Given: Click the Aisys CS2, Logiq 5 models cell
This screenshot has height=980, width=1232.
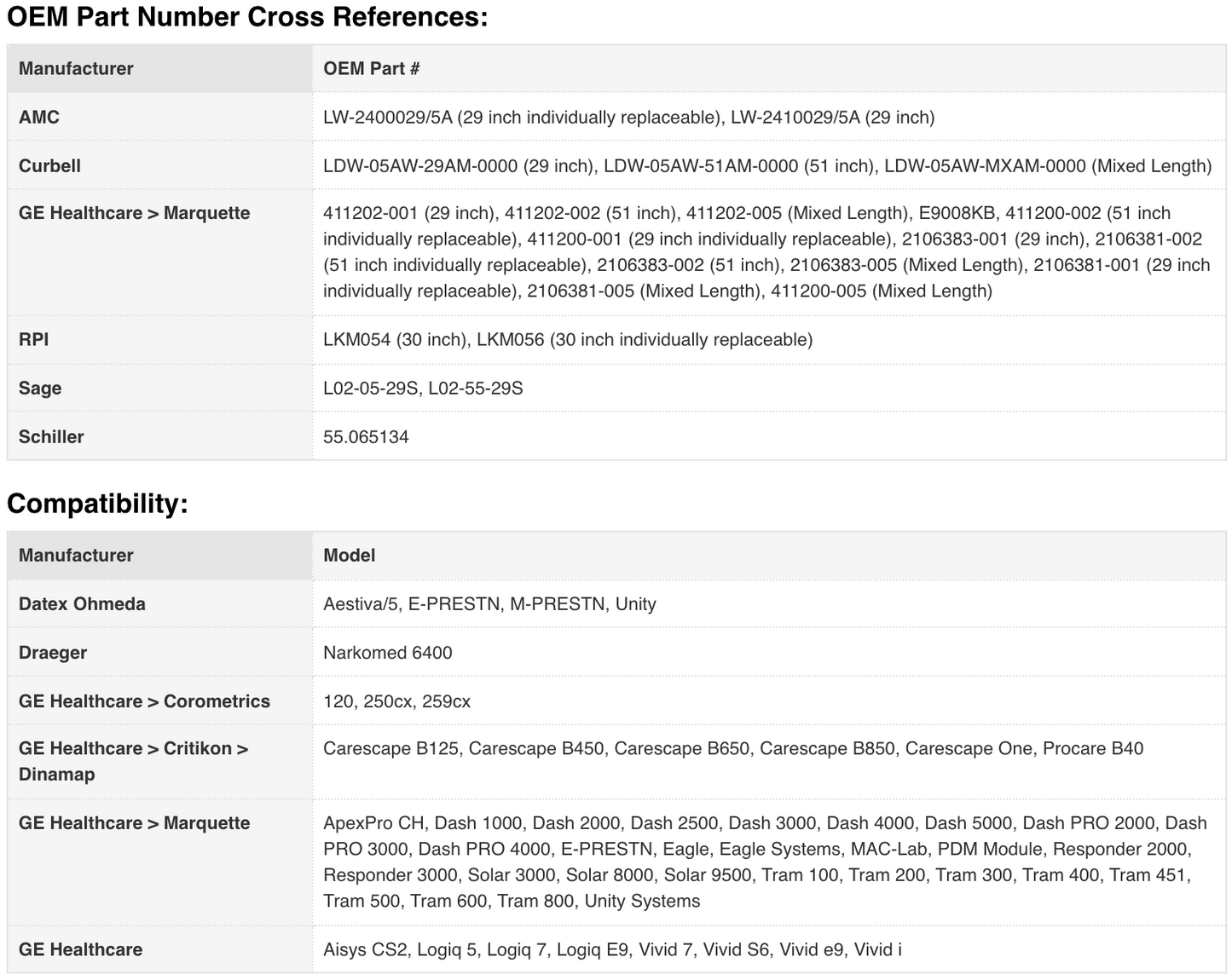Looking at the screenshot, I should (769, 949).
